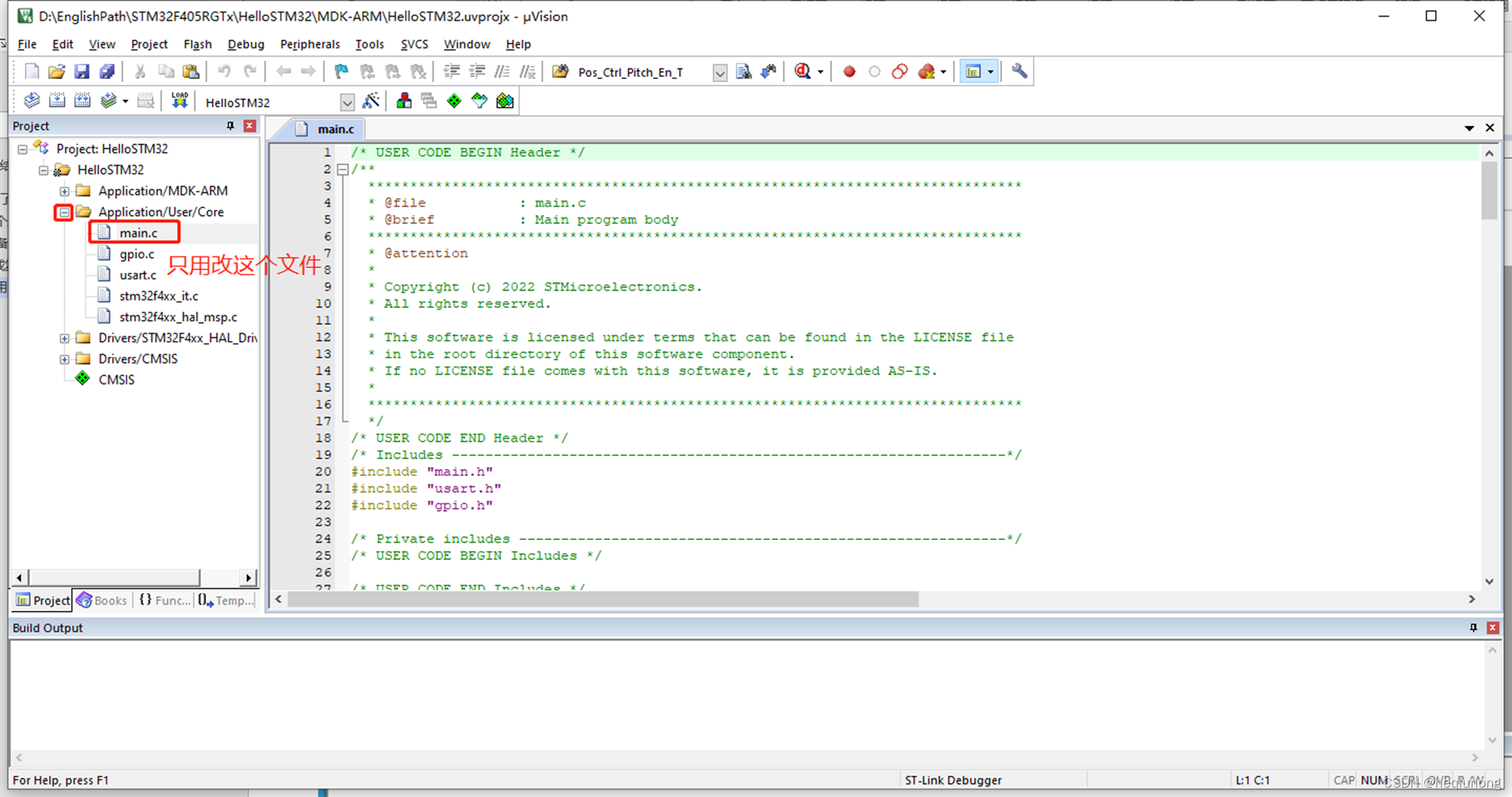Open the HelloSTM32 target selection dropdown

click(x=347, y=101)
